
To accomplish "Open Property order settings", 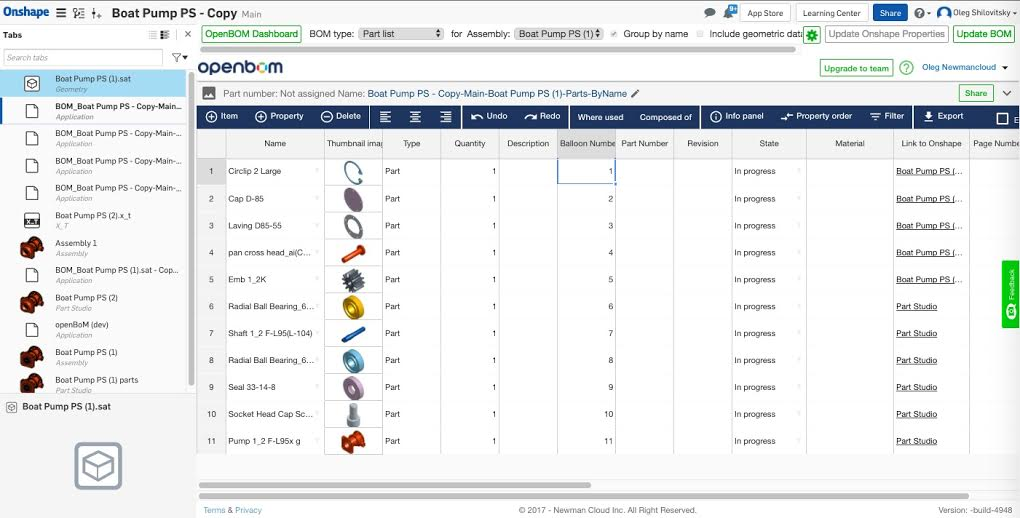I will click(x=816, y=116).
